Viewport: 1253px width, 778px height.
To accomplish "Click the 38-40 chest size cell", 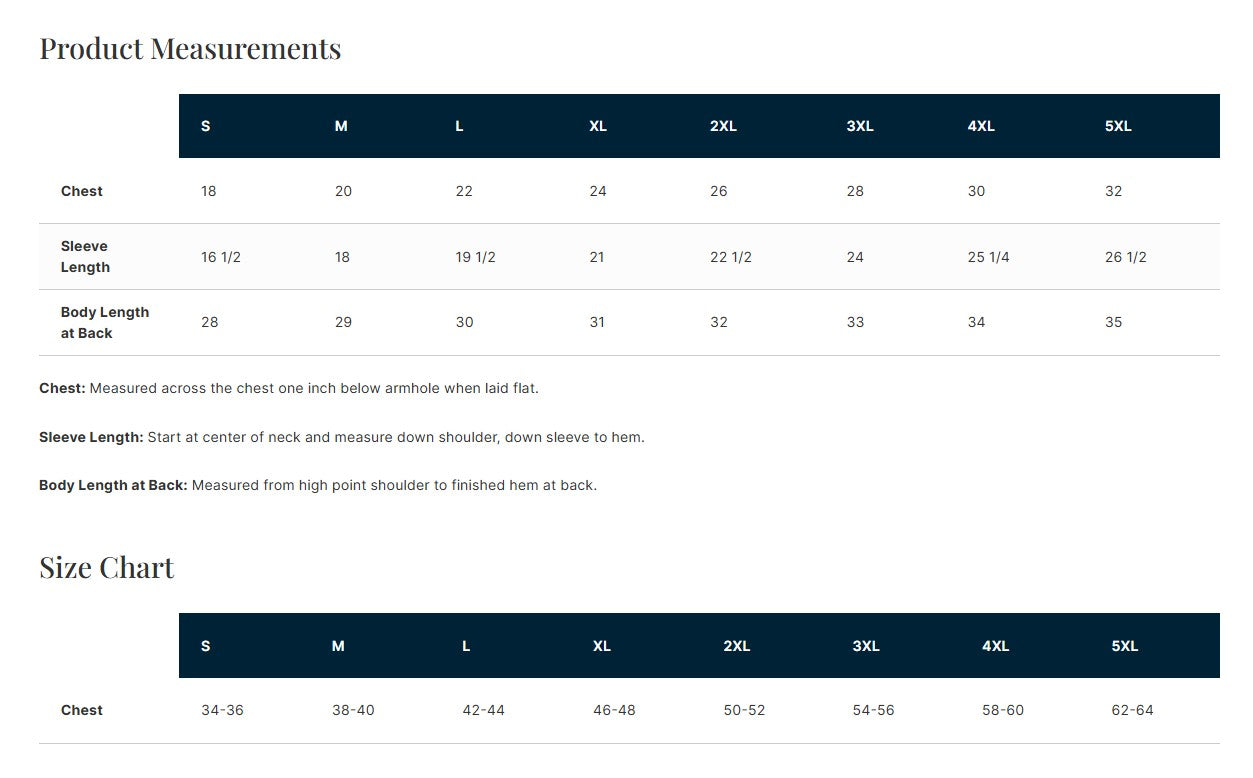I will pos(353,710).
